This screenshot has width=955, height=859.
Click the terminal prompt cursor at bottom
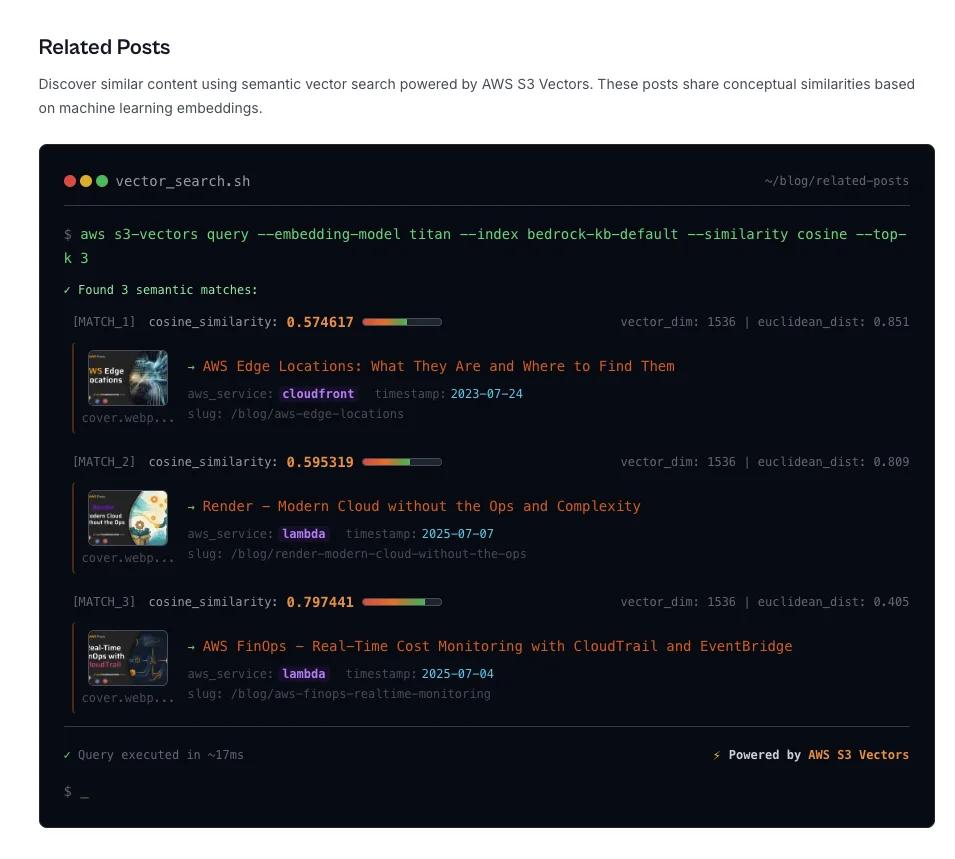[85, 792]
